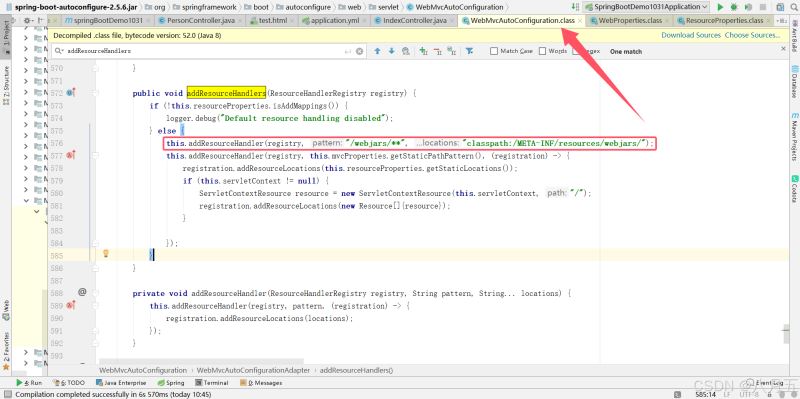
Task: Click the yellow light bulb intention icon
Action: [106, 254]
